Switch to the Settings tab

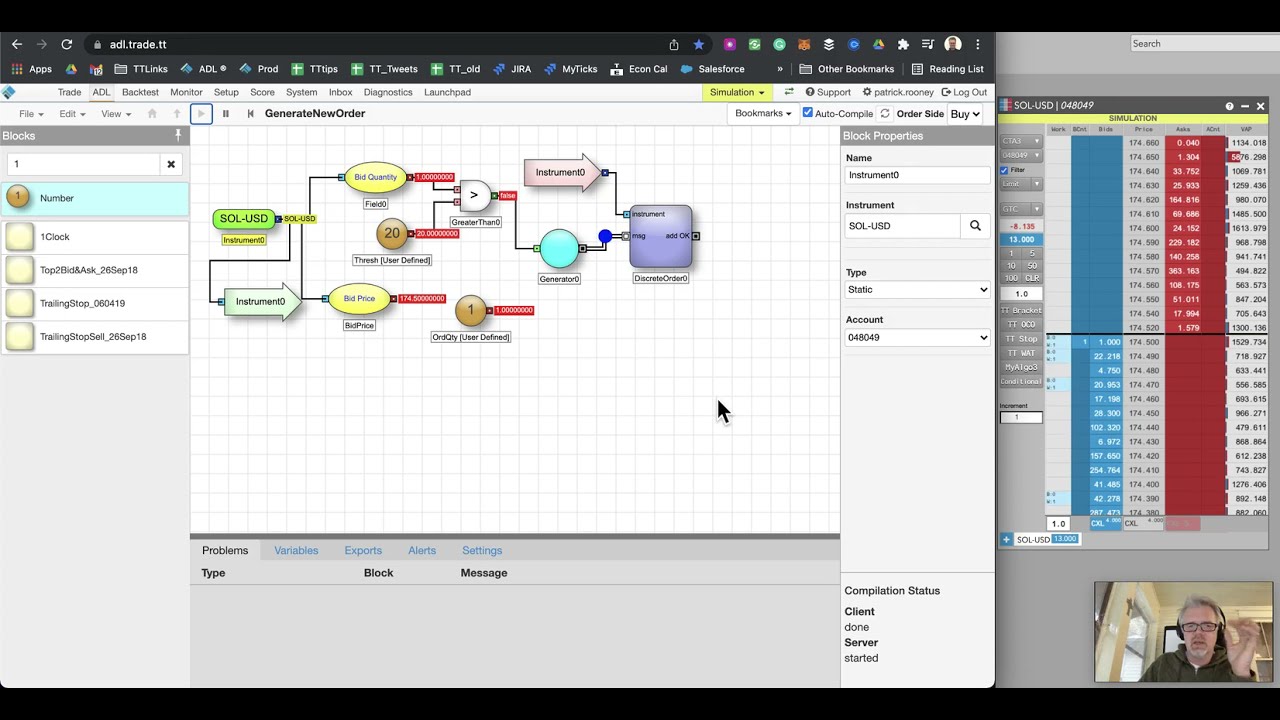(482, 551)
